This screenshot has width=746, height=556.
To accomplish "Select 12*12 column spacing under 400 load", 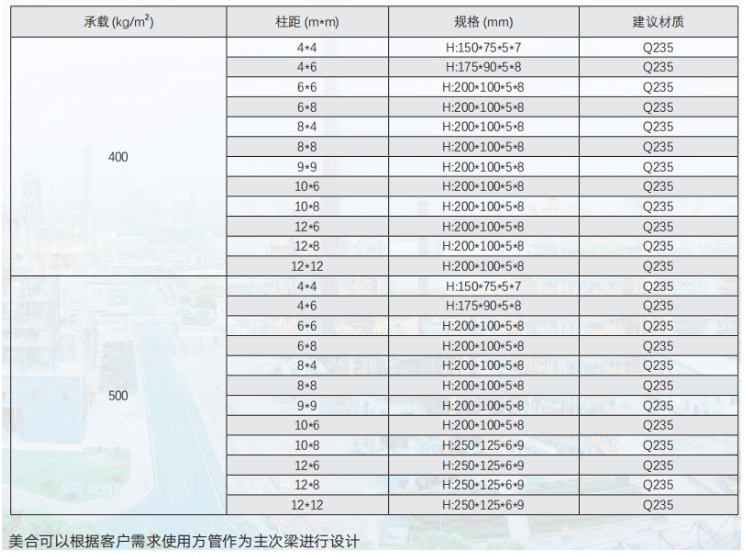I will pos(307,267).
